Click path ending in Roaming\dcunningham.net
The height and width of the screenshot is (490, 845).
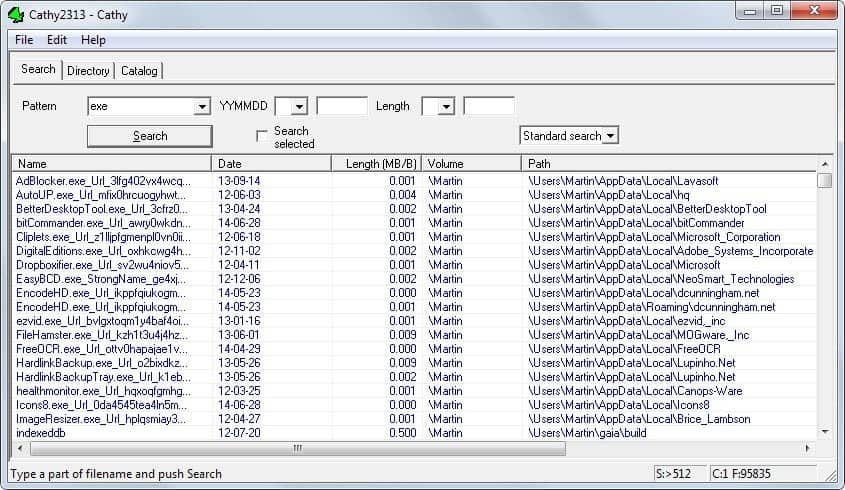tap(652, 307)
